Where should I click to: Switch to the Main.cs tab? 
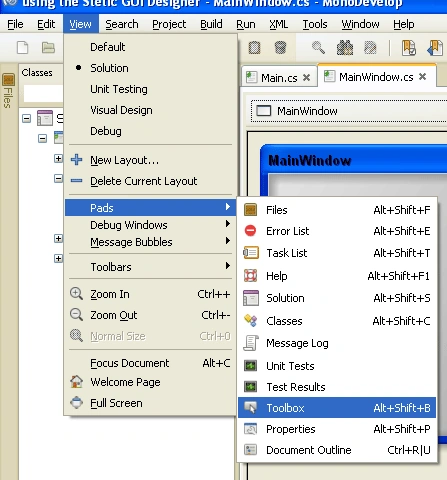(x=279, y=78)
